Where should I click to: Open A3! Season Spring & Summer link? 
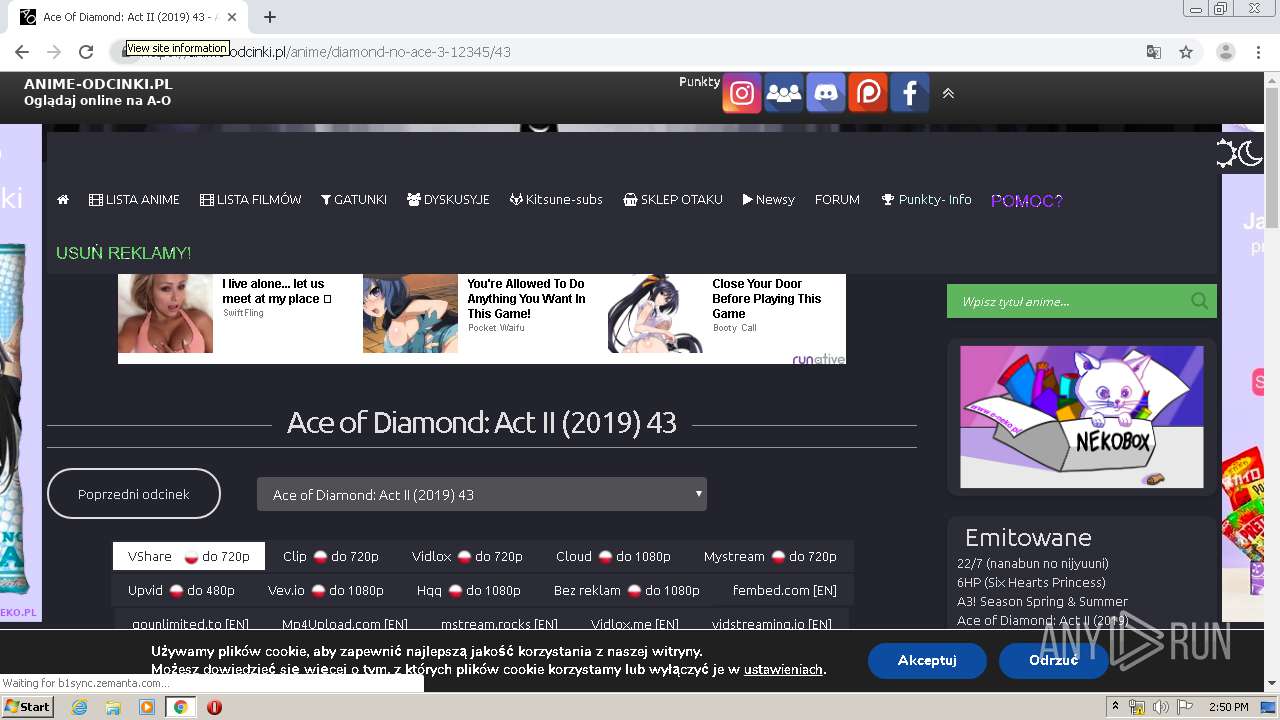(x=1042, y=601)
